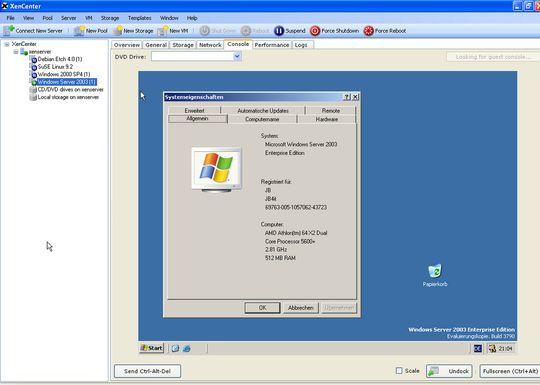540x385 pixels.
Task: Click CD/DVD drives storage icon
Action: [x=33, y=90]
